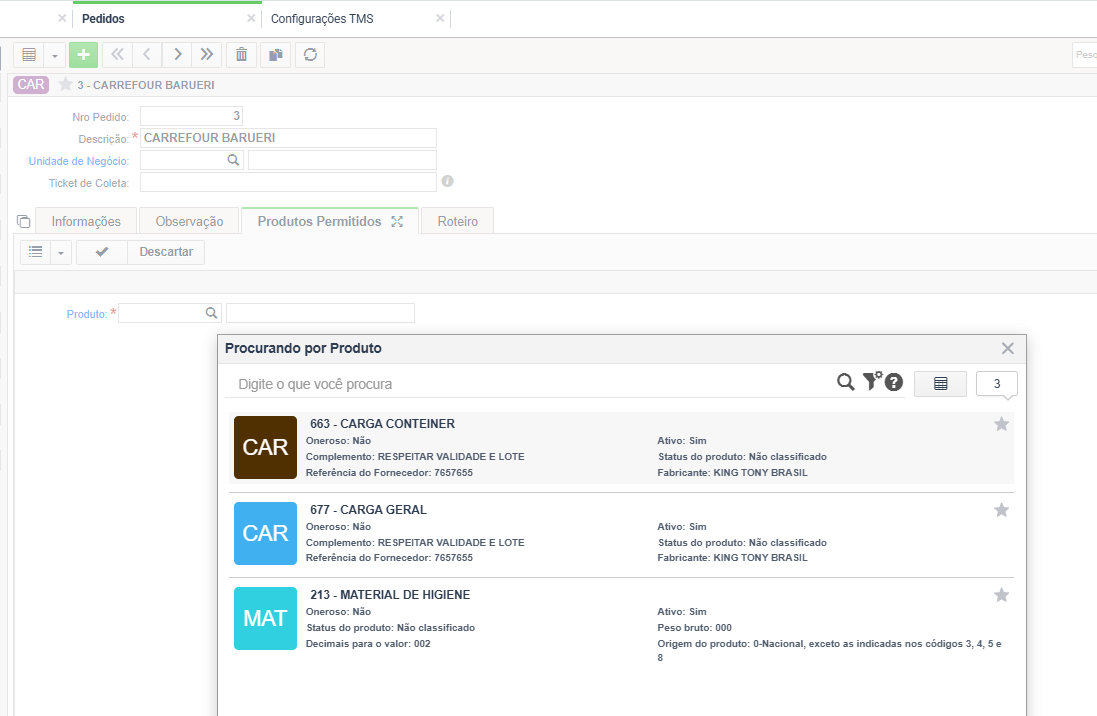Click Unidade de Negócio search magnifier
This screenshot has height=716, width=1097.
pos(234,160)
